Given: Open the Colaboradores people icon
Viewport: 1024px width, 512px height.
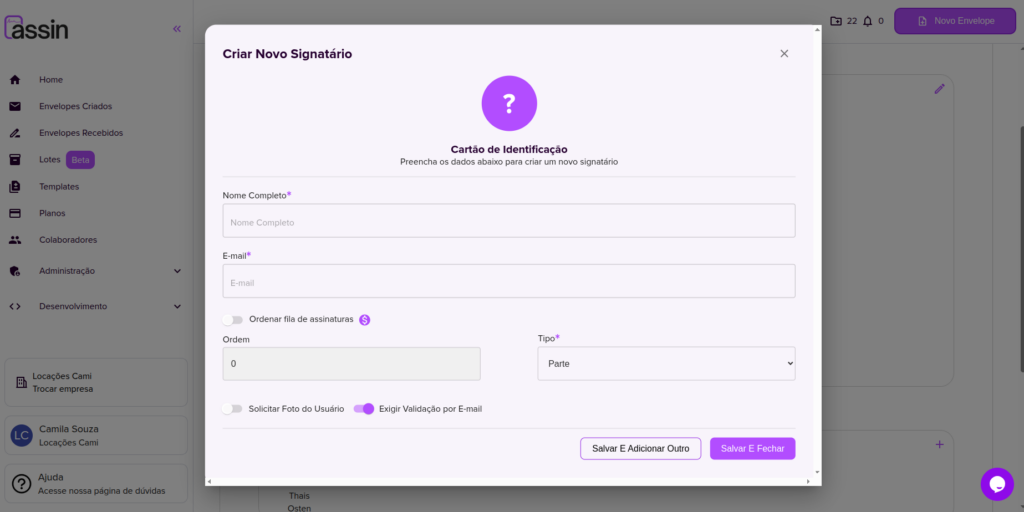Looking at the screenshot, I should (x=14, y=240).
